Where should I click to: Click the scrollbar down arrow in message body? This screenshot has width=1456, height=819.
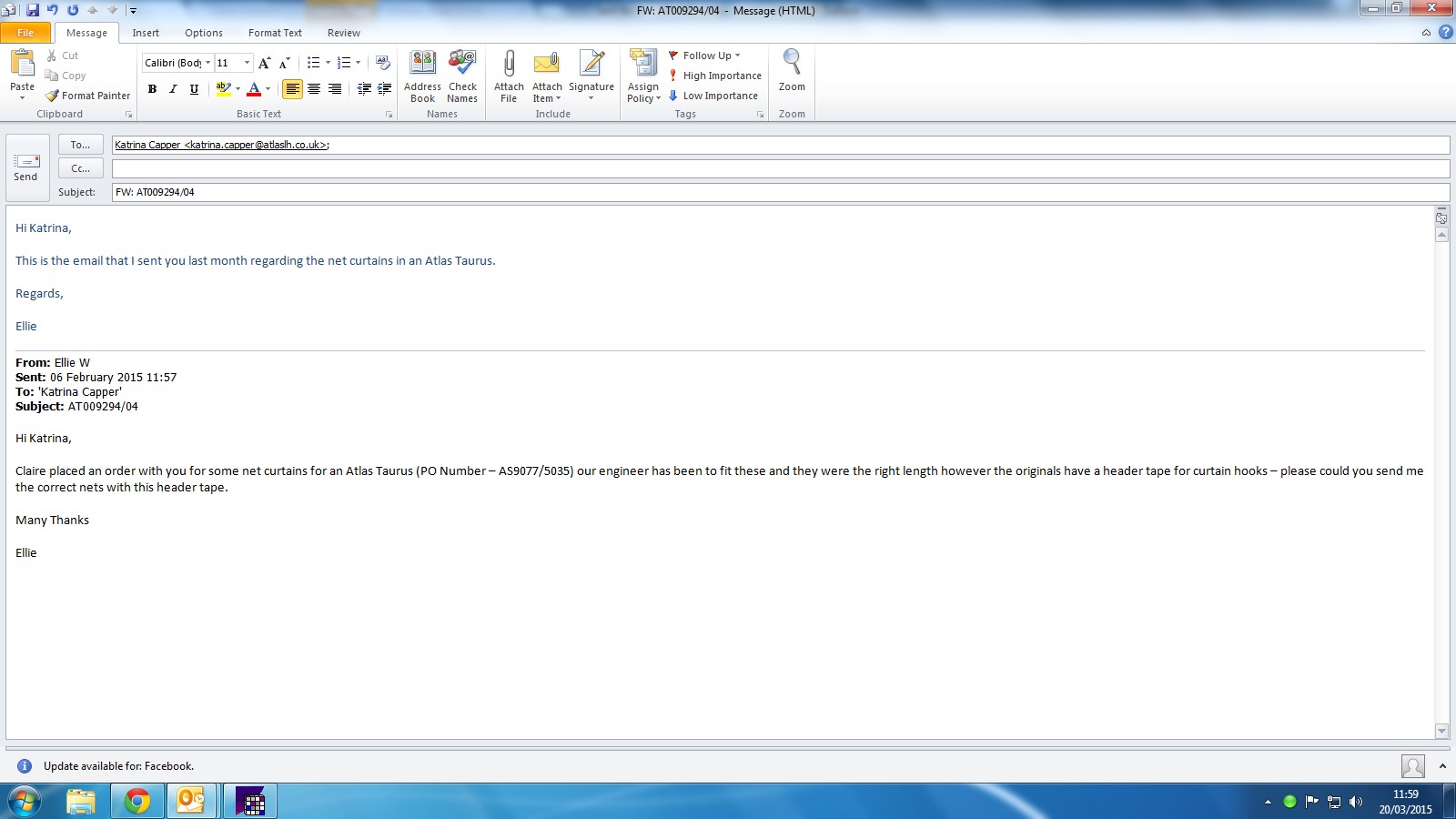pyautogui.click(x=1441, y=731)
